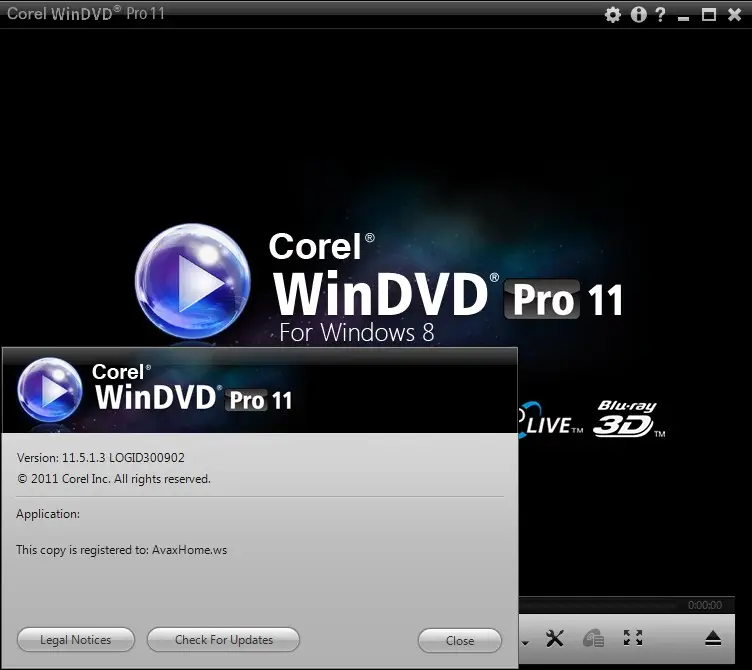Click the Version: 11.5.1.3 LOGID300902 text

[x=101, y=458]
